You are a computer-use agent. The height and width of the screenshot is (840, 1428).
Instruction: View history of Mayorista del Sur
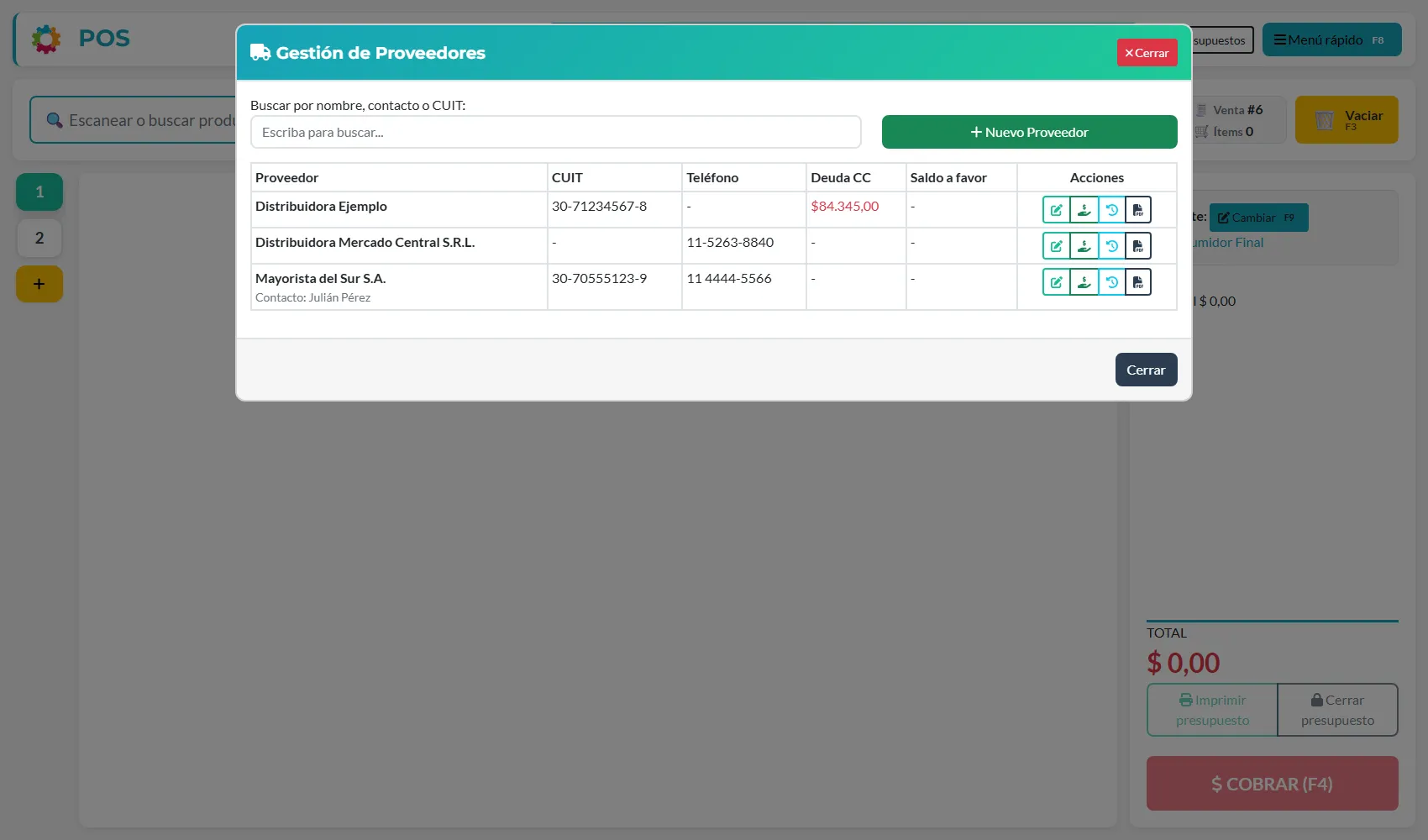1111,282
